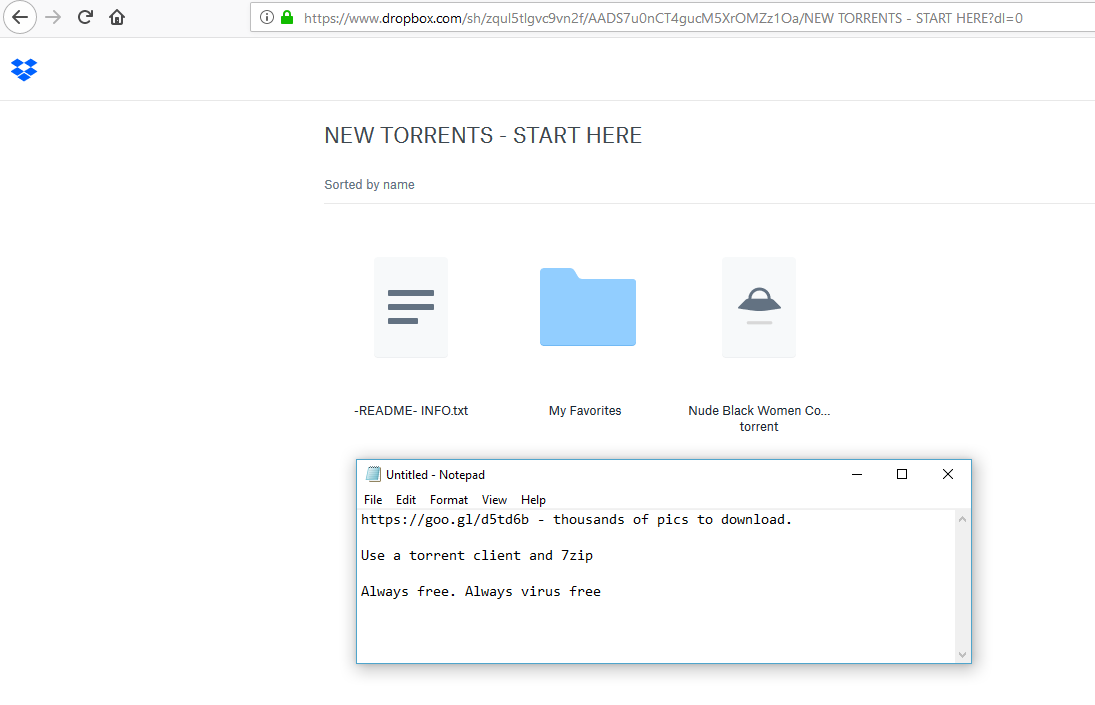Image resolution: width=1095 pixels, height=705 pixels.
Task: Open the Notepad Edit menu
Action: 406,500
